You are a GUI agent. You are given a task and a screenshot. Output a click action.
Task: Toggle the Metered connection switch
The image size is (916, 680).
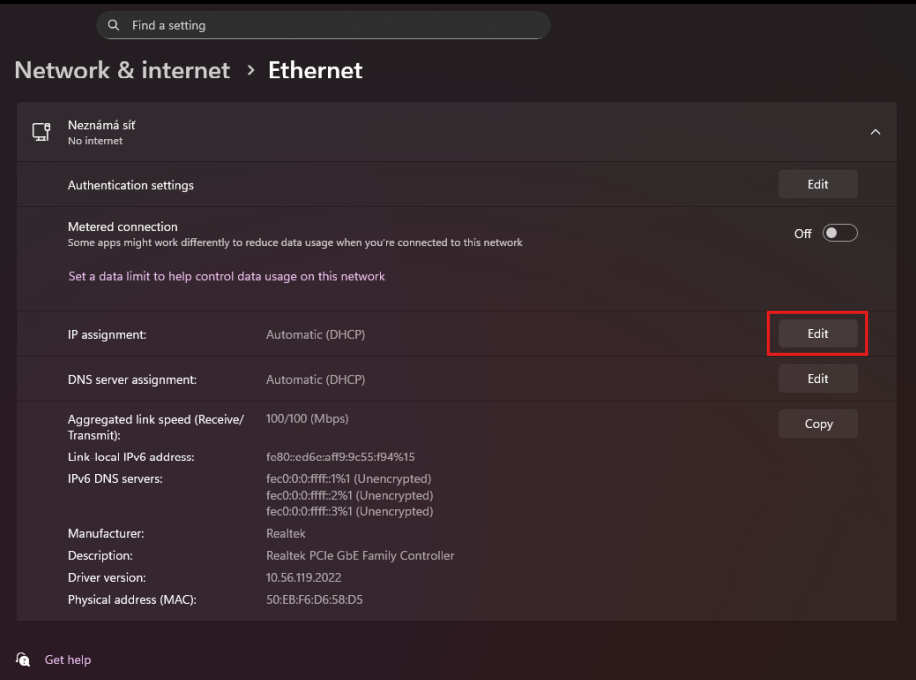(840, 233)
